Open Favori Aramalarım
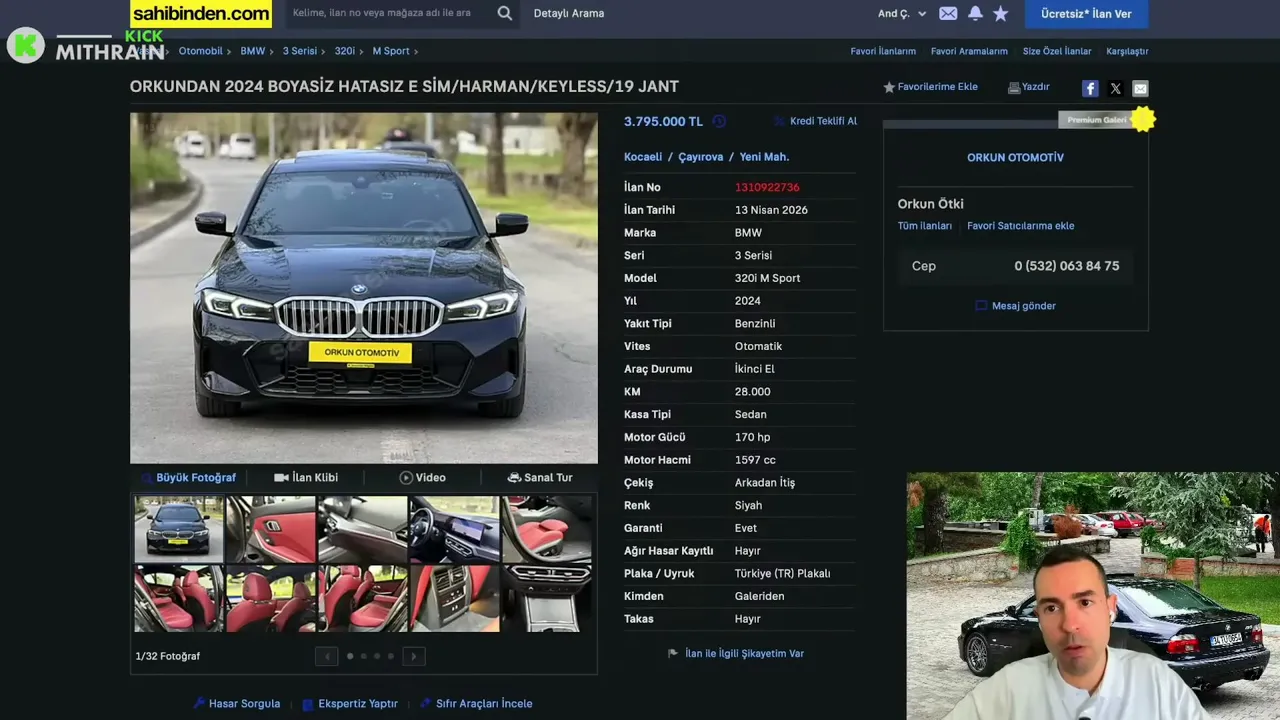Viewport: 1280px width, 720px height. tap(969, 51)
